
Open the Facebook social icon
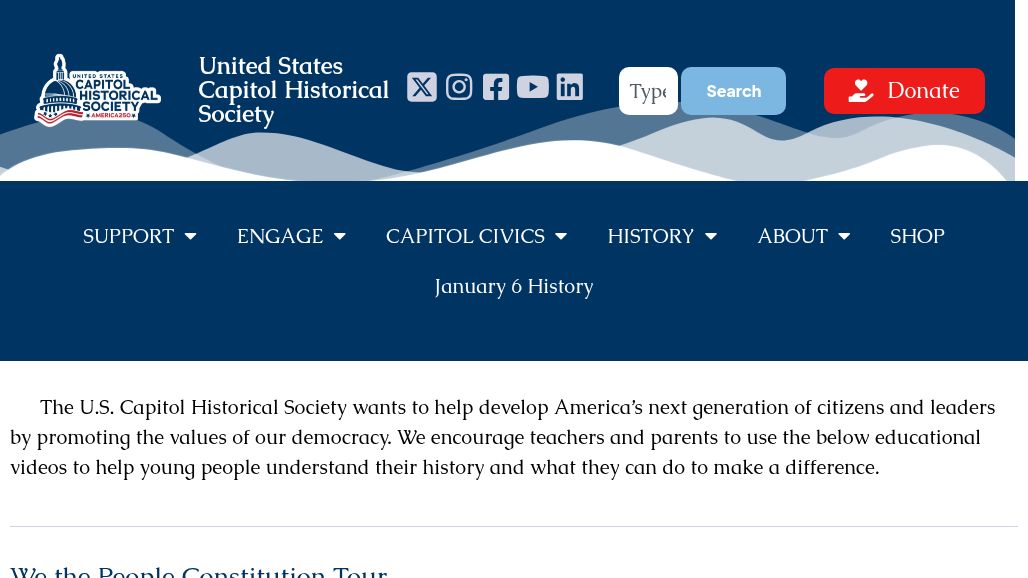(x=496, y=87)
